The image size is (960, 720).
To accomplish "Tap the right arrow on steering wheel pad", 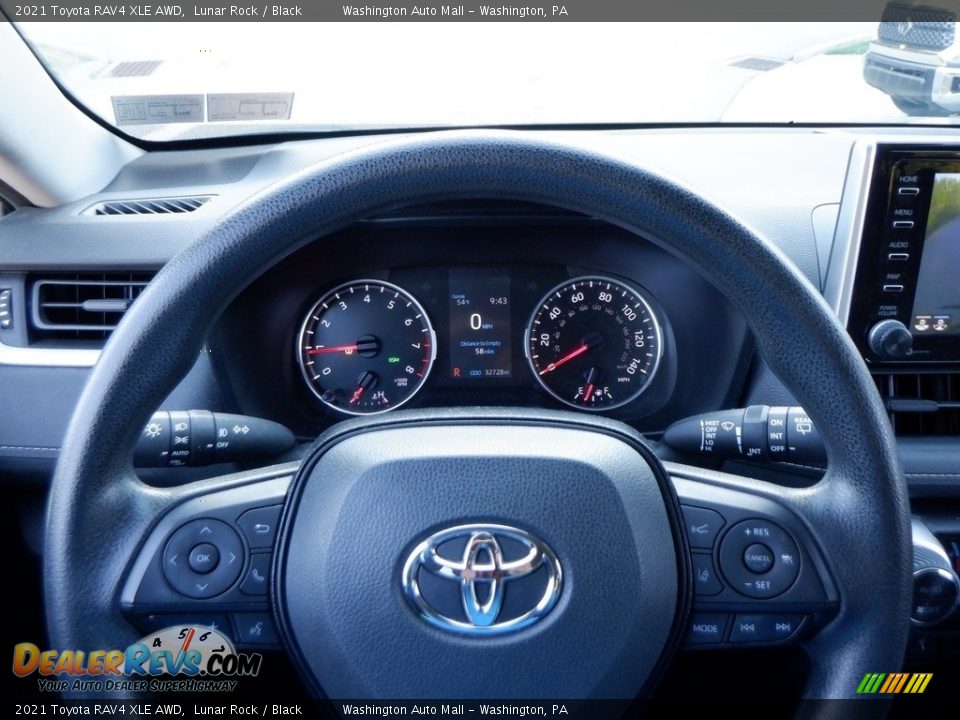I will click(233, 558).
